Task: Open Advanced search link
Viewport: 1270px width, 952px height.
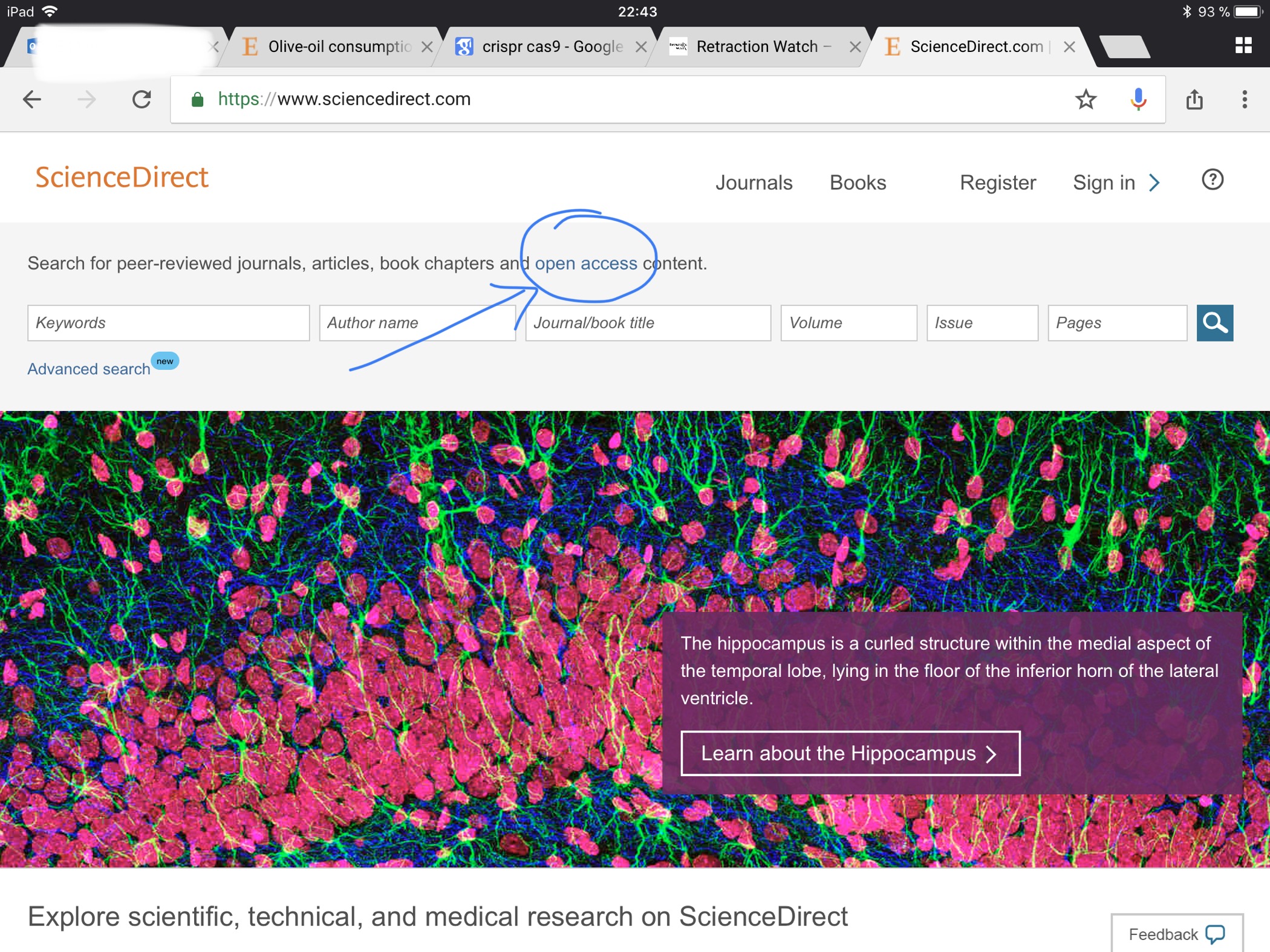Action: 89,369
